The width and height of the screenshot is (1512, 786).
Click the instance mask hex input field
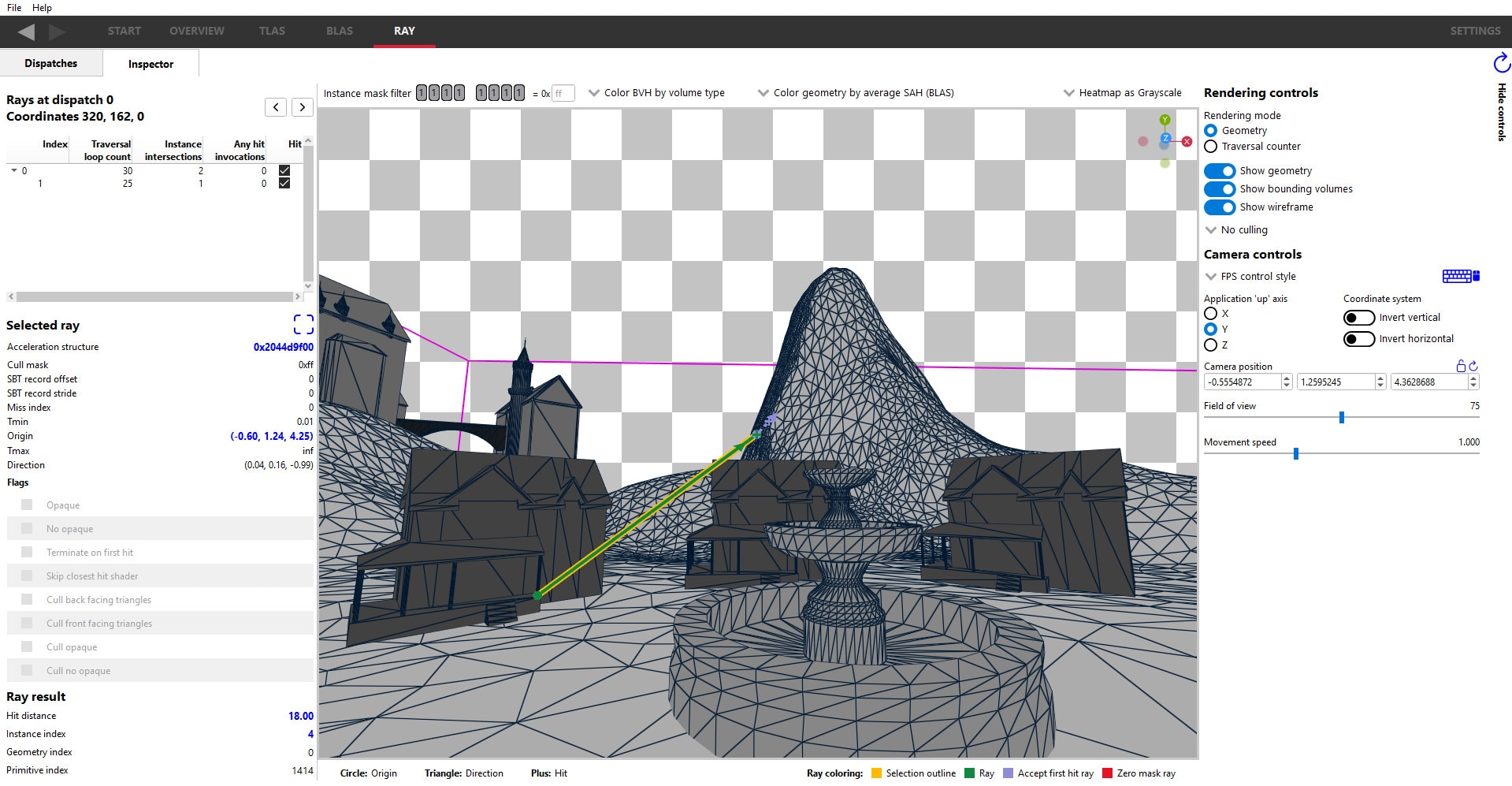563,93
